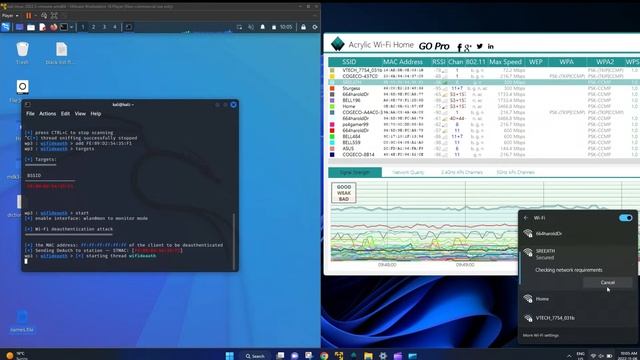This screenshot has height=360, width=640.
Task: Select the COGECO-8B14 row in Acrylic
Action: coord(484,155)
